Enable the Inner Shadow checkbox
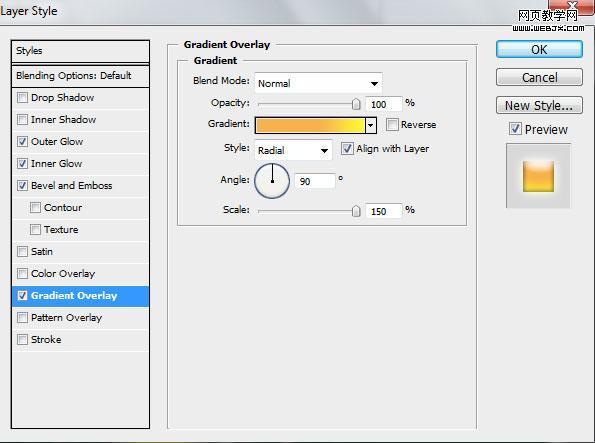 pos(22,120)
